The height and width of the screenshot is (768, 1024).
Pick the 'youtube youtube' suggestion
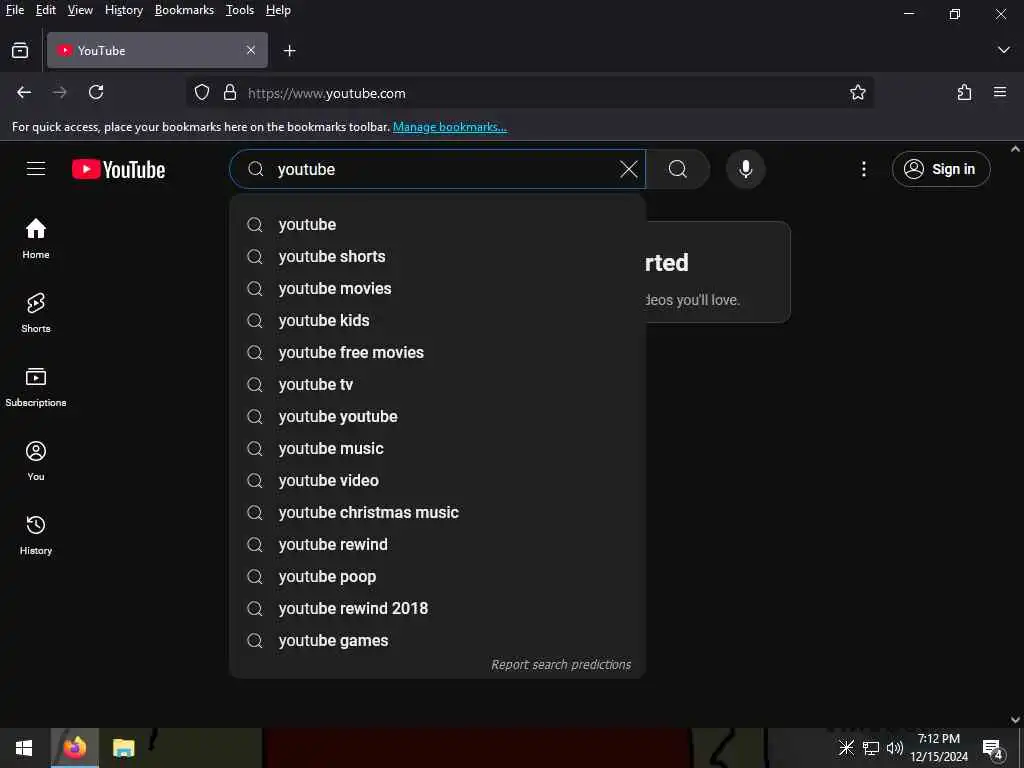[x=438, y=417]
